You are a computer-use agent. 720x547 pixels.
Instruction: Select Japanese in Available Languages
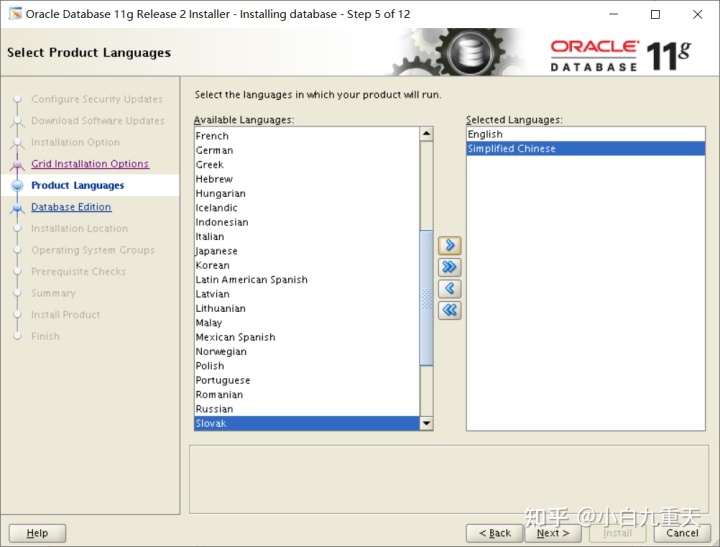pos(307,251)
